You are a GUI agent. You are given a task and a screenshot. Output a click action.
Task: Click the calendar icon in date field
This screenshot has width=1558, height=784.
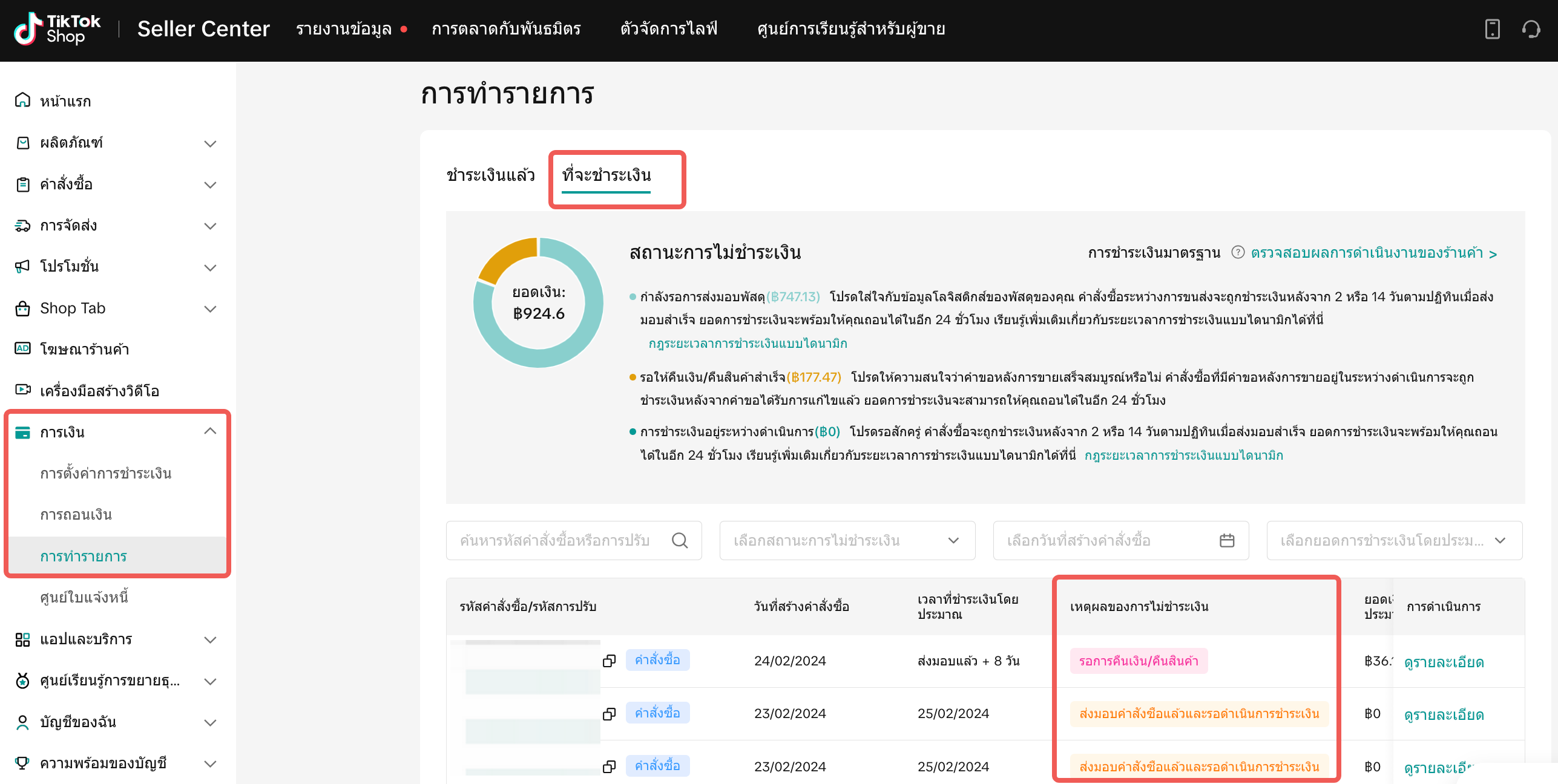pos(1227,540)
